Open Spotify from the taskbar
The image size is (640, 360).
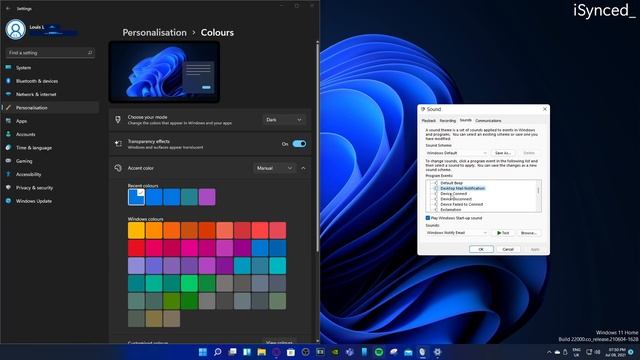[379, 352]
